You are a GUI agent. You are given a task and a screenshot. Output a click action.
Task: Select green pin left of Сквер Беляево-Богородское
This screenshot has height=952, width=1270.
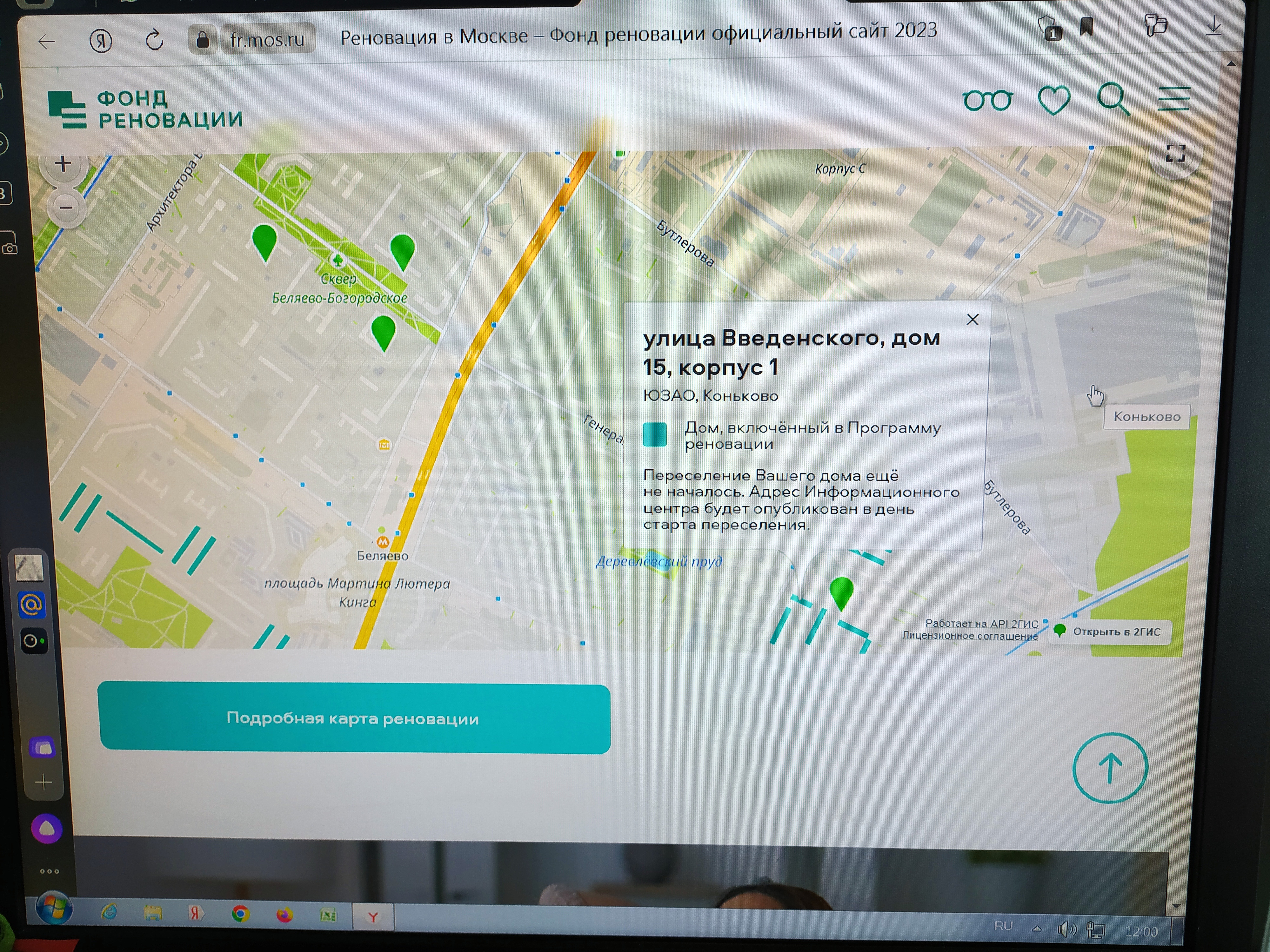(x=264, y=243)
